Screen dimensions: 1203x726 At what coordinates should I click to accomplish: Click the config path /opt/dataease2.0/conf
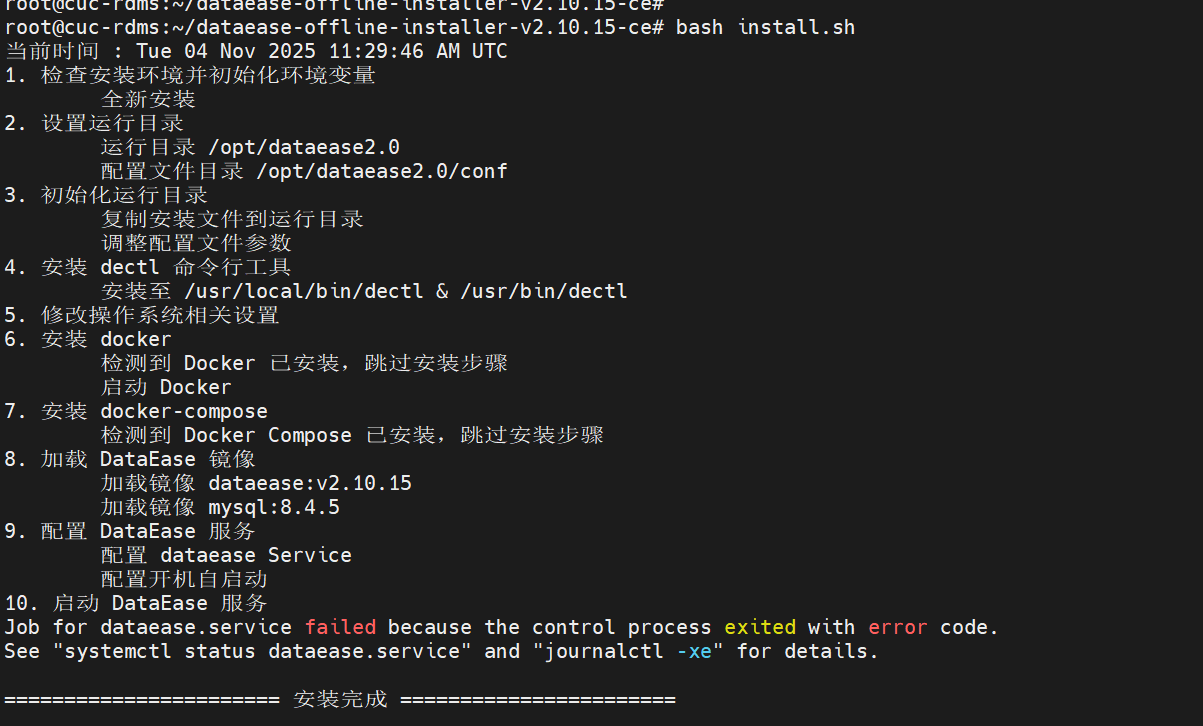[382, 171]
